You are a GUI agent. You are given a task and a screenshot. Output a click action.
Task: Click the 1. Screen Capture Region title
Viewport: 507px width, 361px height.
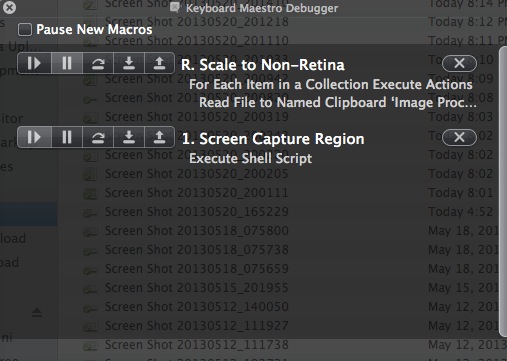click(273, 139)
